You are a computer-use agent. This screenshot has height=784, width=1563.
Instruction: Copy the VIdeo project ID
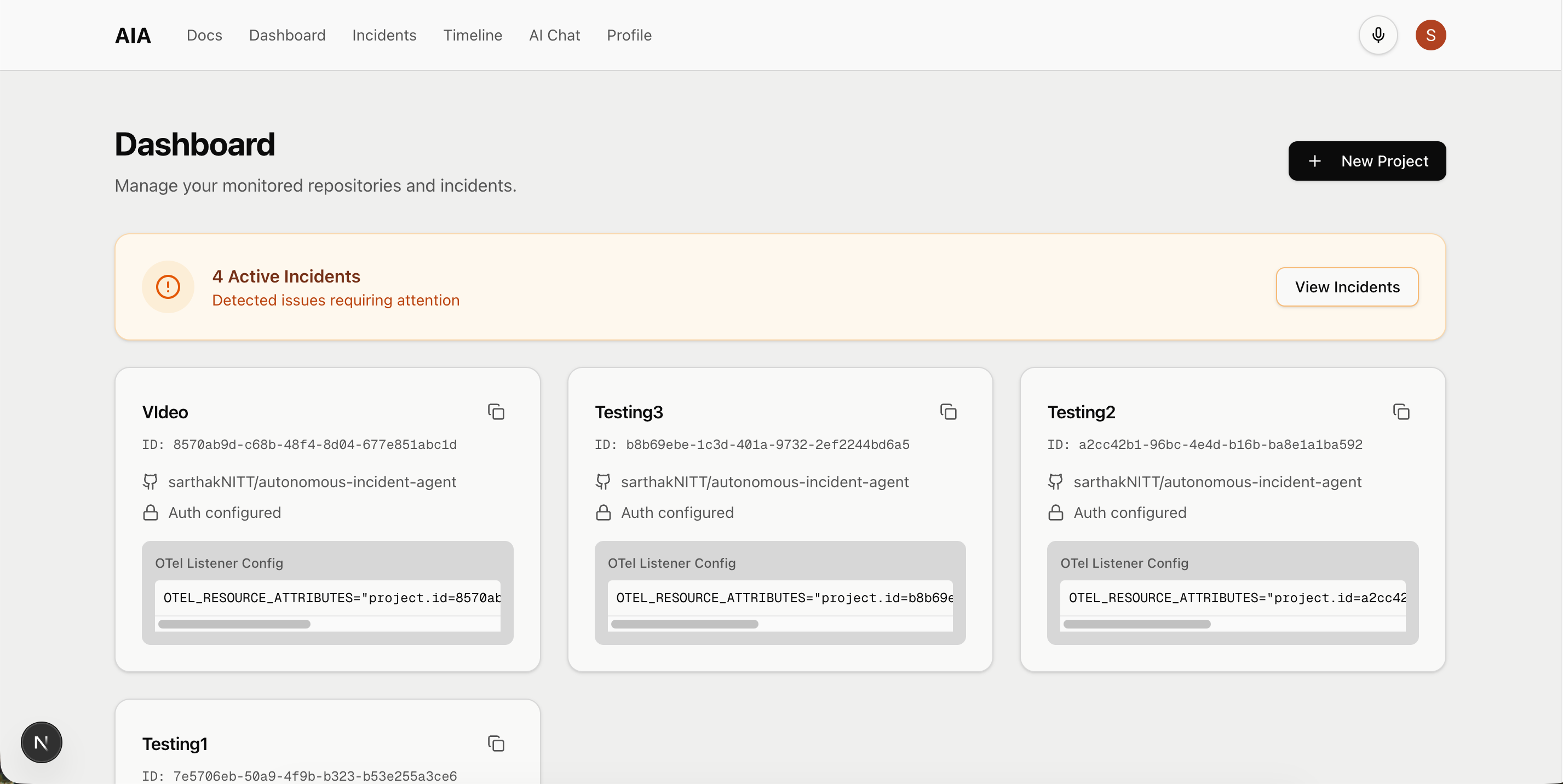[496, 412]
